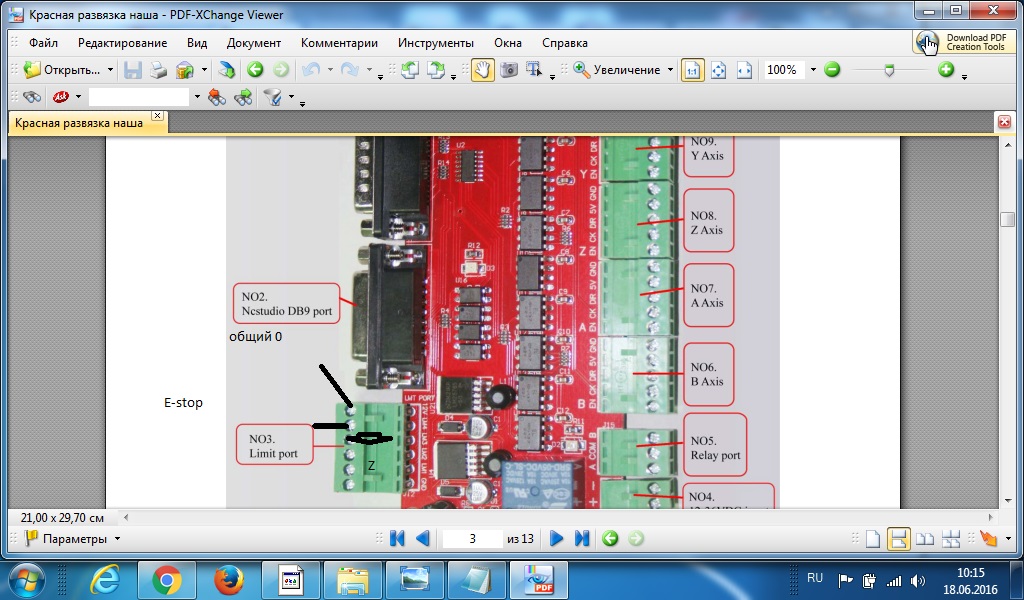Rotate page clockwise

coord(436,70)
